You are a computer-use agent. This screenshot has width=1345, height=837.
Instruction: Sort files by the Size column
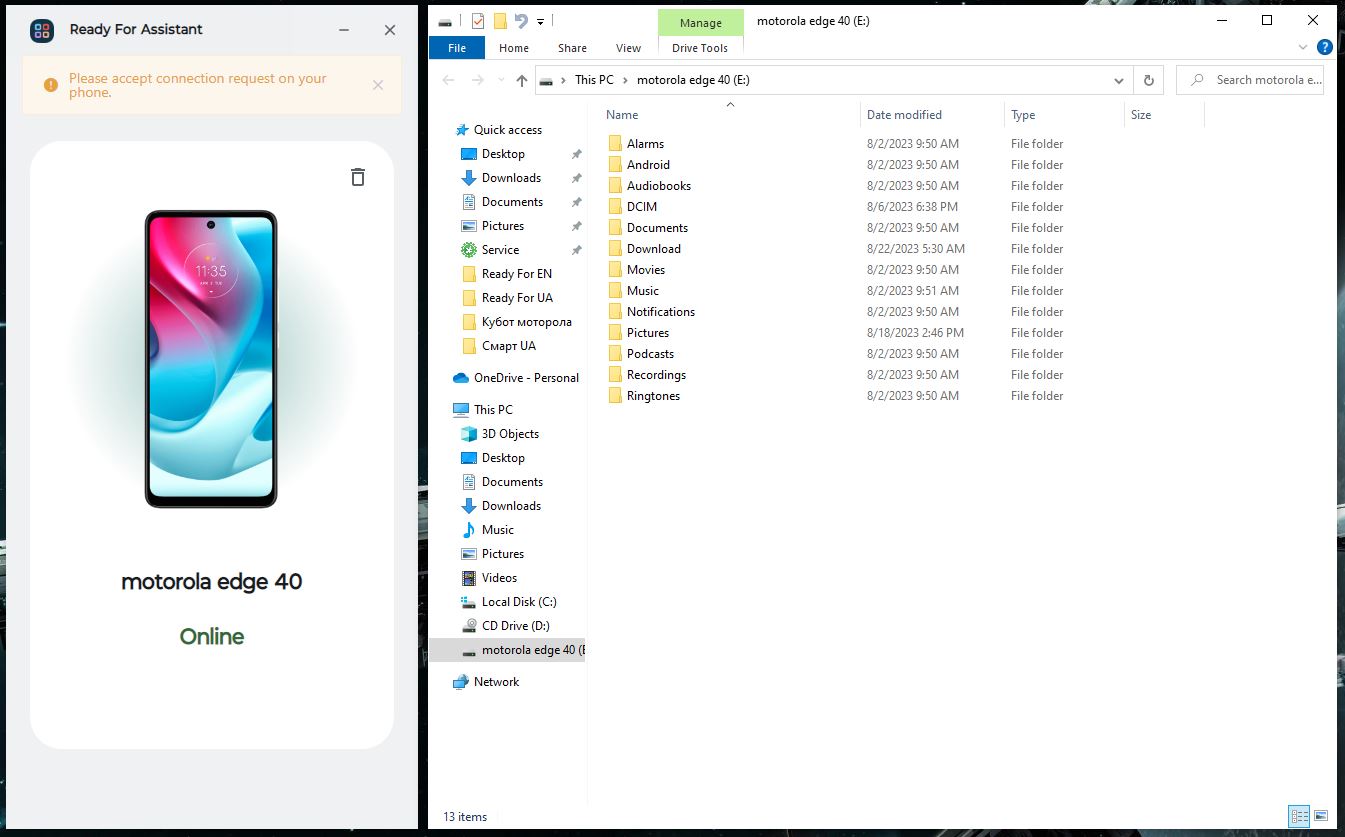(1164, 115)
